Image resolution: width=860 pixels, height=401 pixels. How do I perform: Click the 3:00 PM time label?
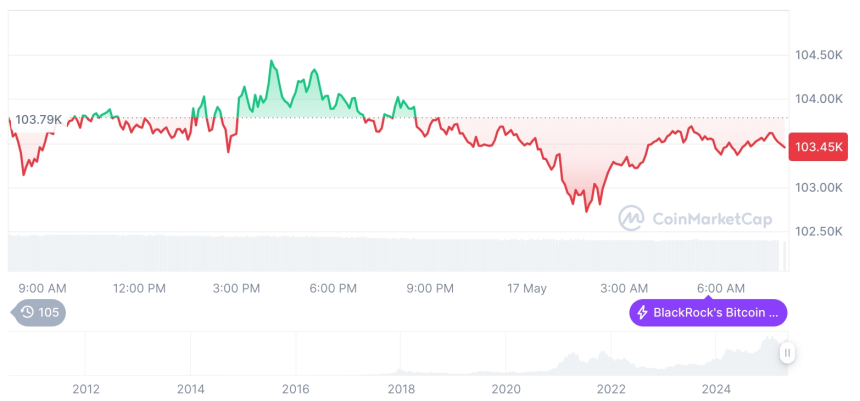point(236,288)
